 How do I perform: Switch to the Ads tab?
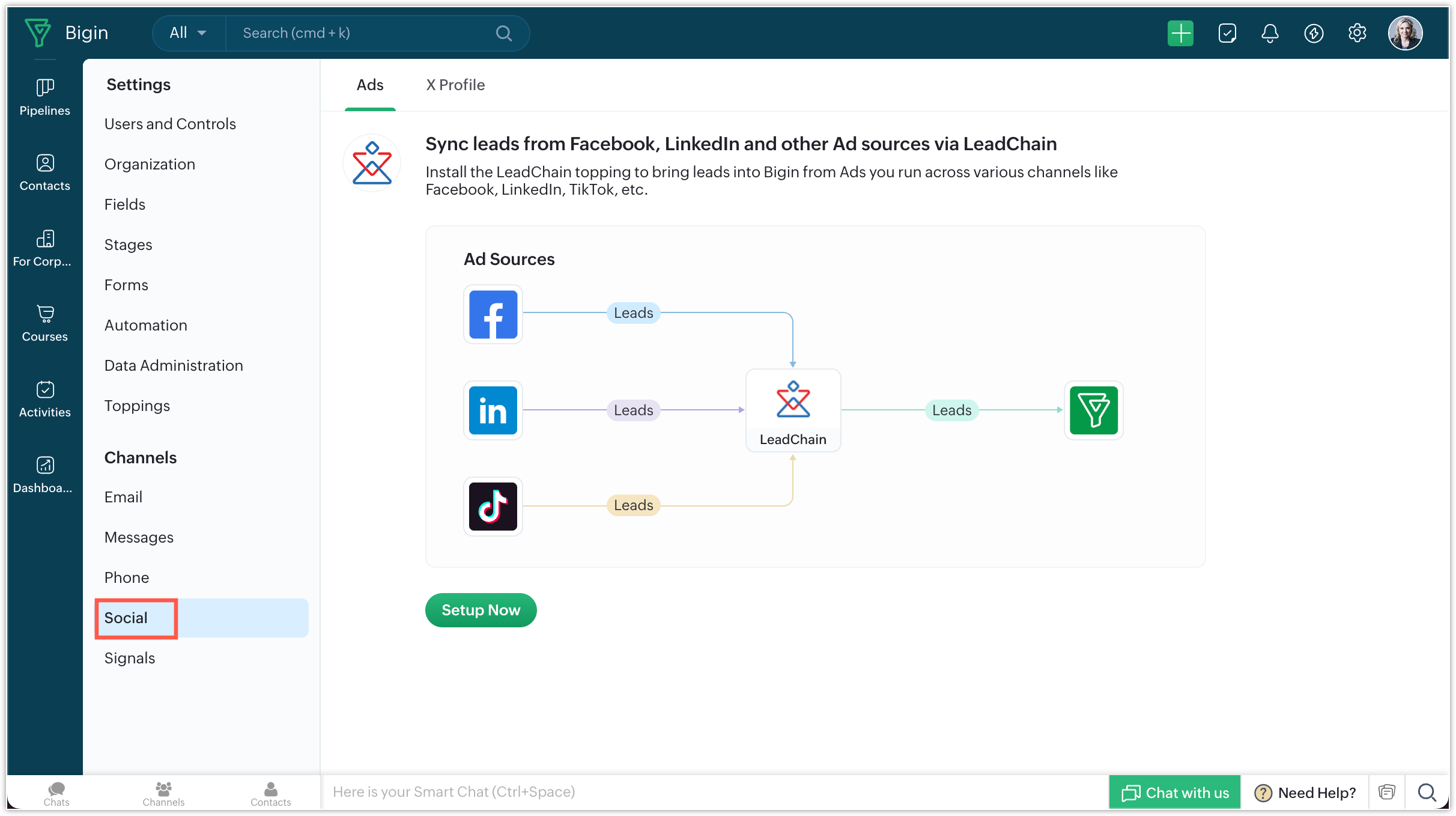coord(370,85)
